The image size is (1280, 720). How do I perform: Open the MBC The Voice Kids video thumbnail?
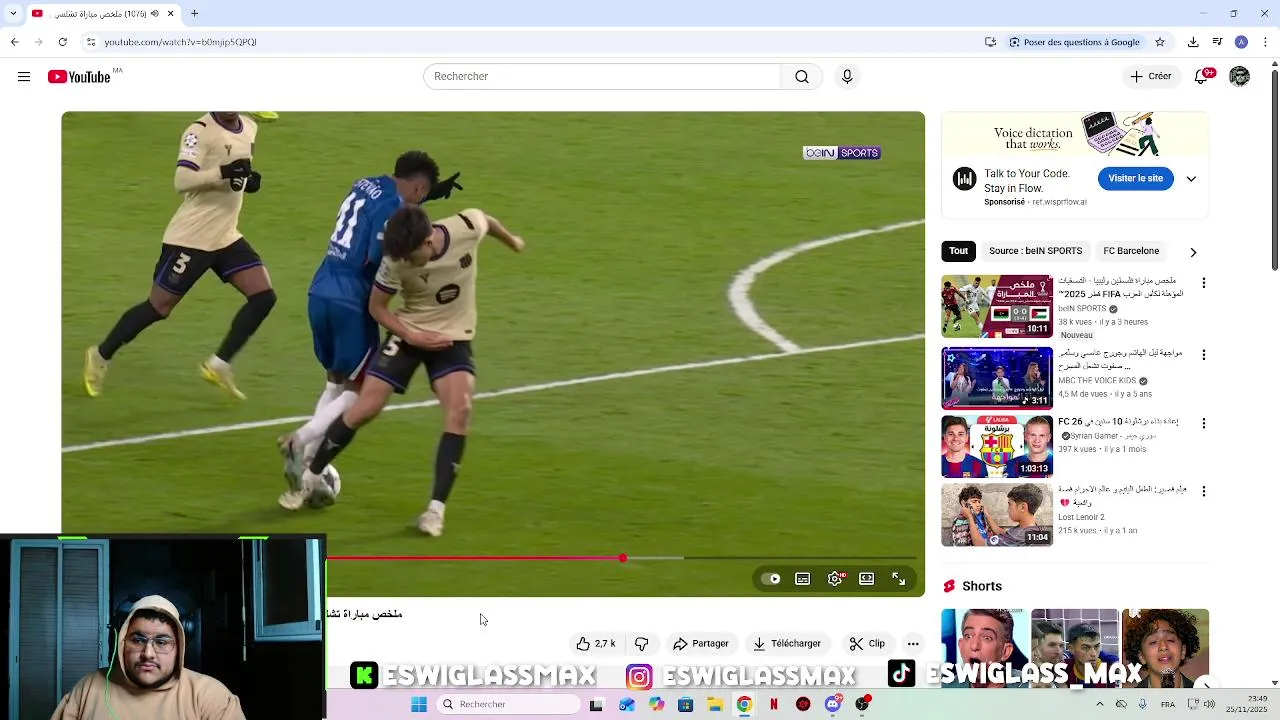[x=997, y=379]
